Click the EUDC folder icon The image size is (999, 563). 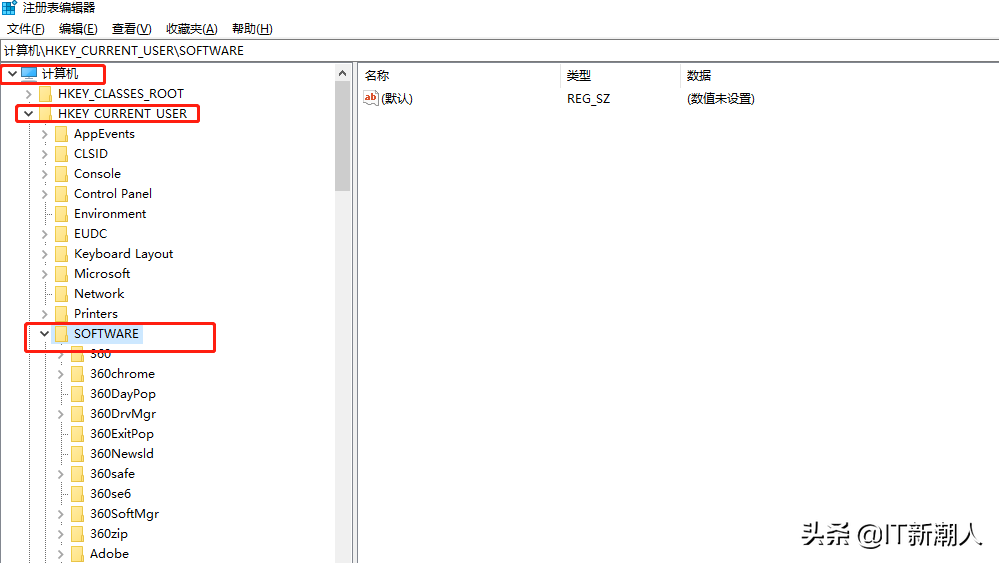pyautogui.click(x=61, y=234)
